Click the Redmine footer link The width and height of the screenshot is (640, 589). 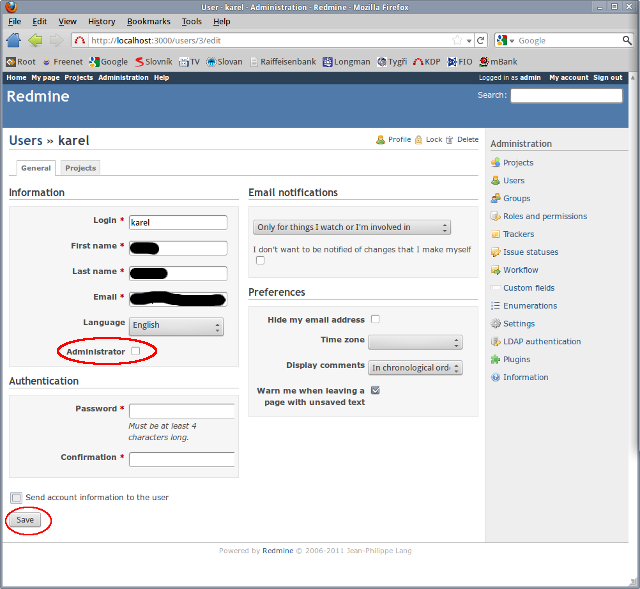(x=278, y=551)
